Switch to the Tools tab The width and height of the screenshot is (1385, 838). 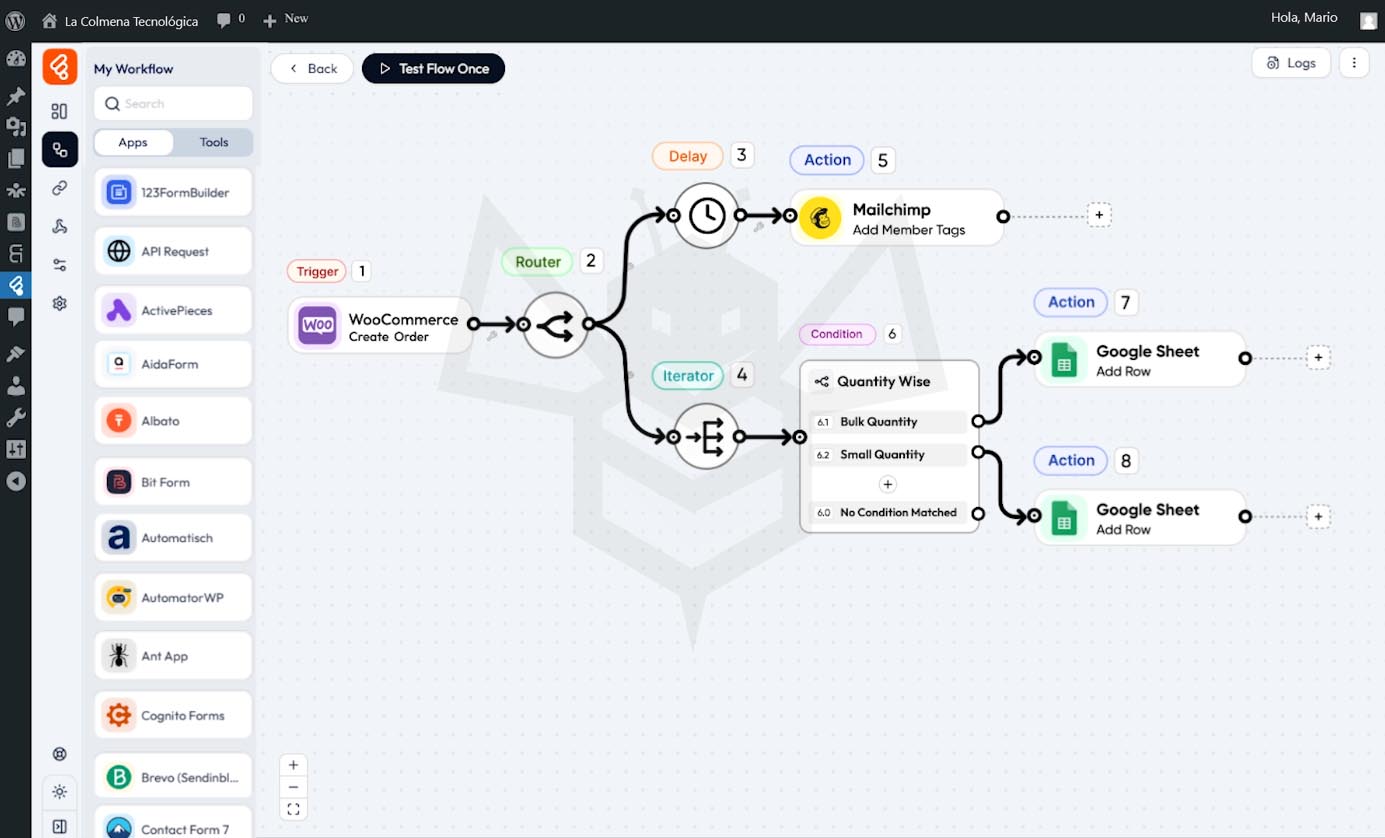tap(213, 142)
